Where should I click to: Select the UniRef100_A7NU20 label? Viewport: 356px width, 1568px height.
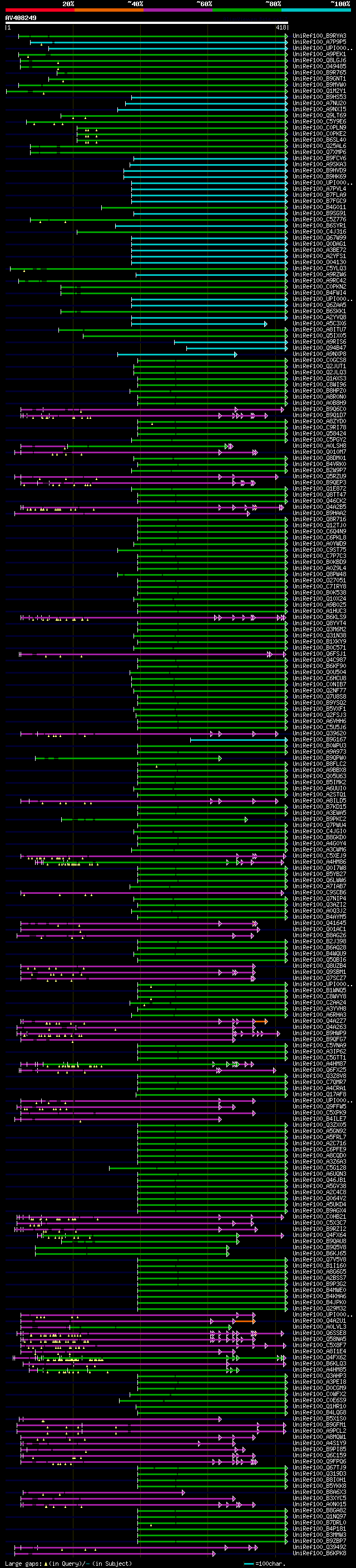(319, 103)
